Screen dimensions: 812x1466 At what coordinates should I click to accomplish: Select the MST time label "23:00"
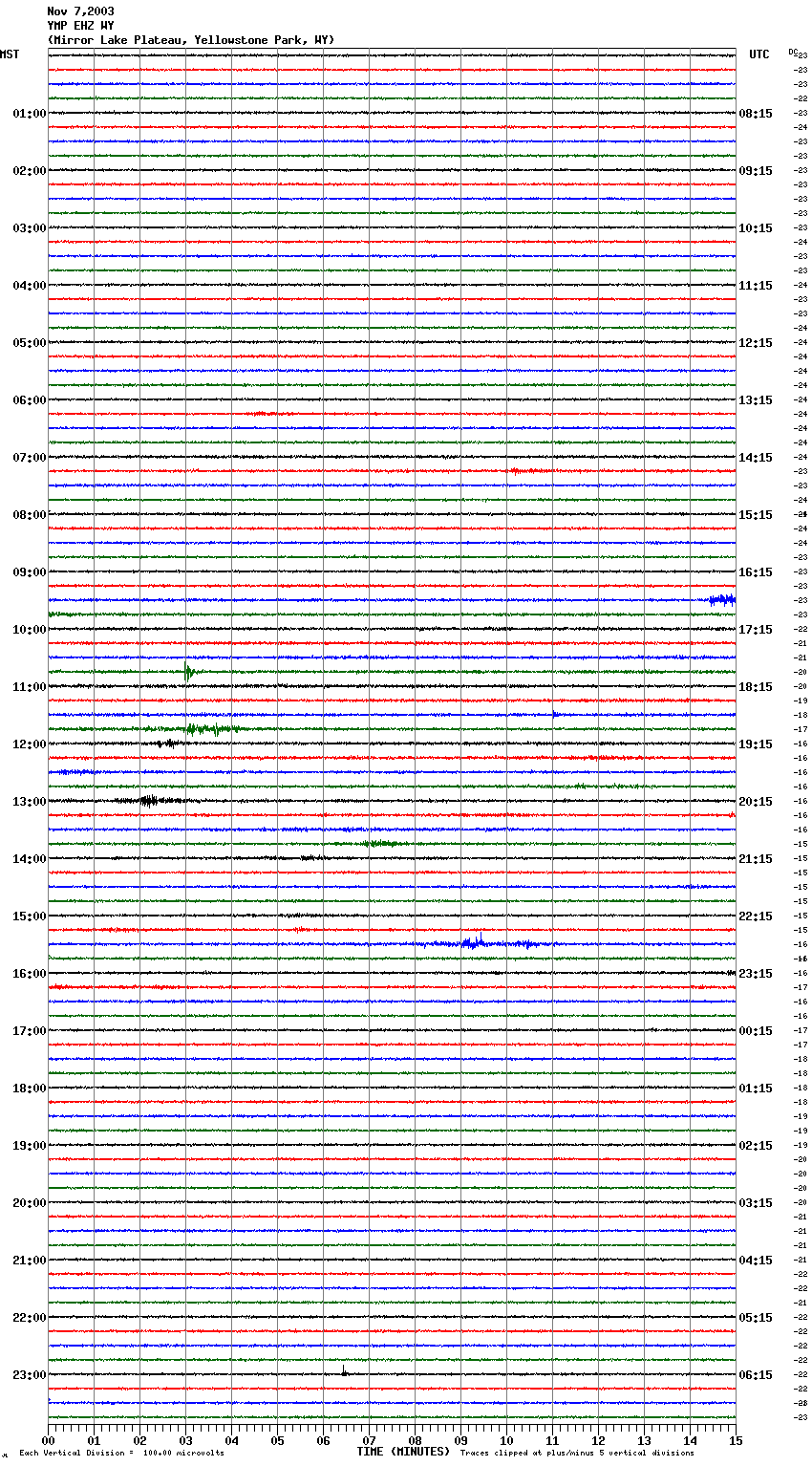click(x=30, y=1375)
